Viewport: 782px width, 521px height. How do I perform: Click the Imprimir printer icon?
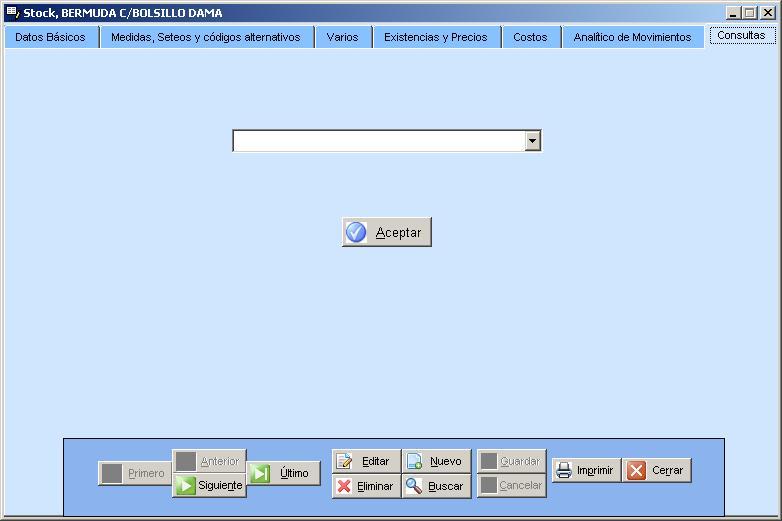point(565,470)
